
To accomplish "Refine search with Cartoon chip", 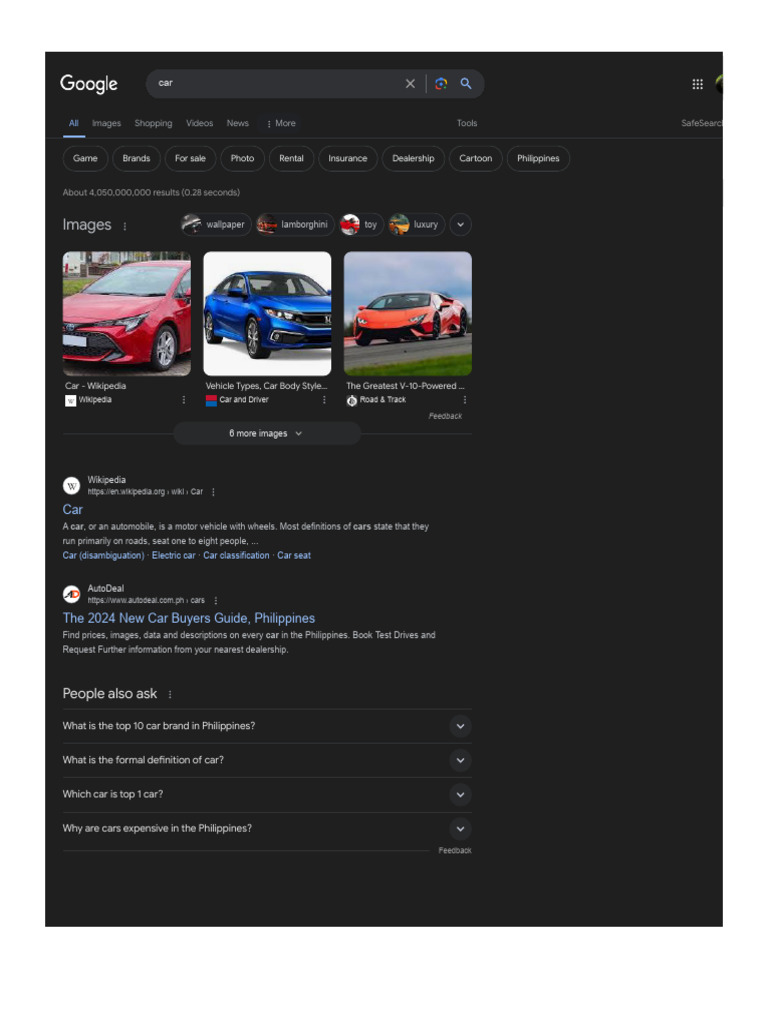I will (475, 159).
